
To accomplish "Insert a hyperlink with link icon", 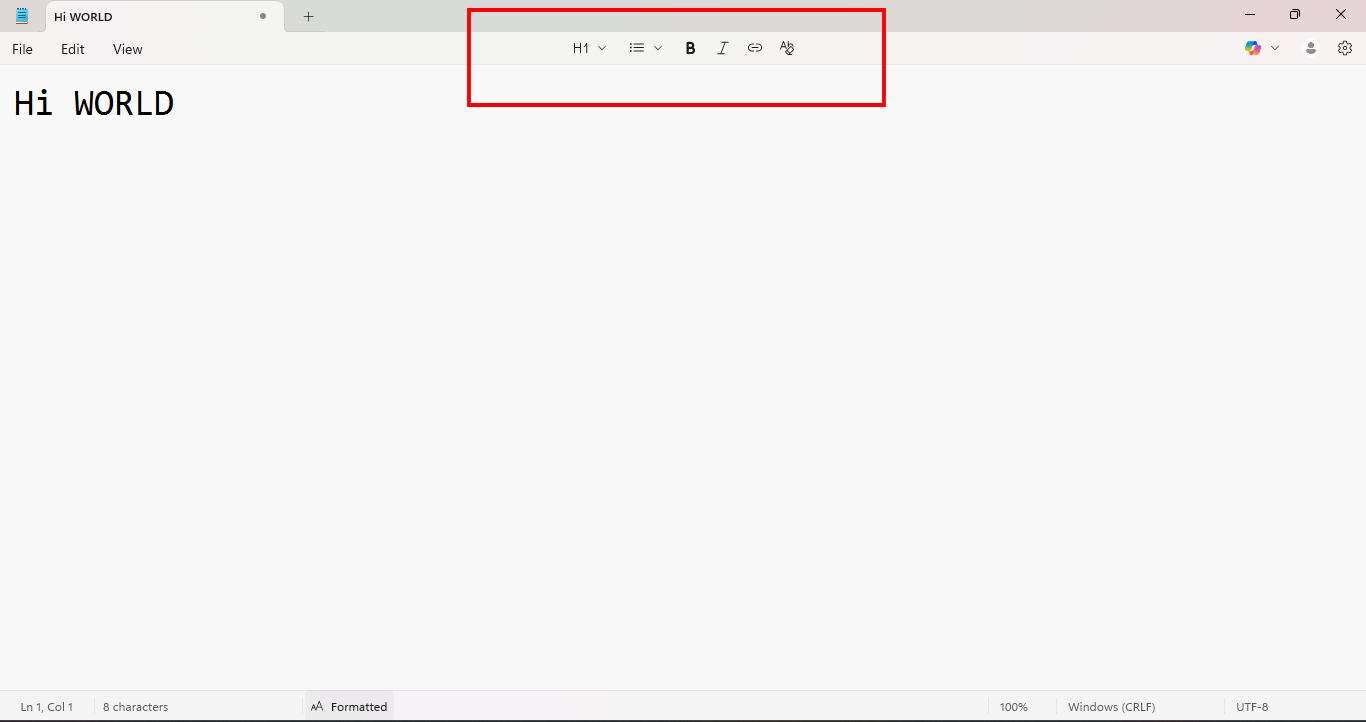I will point(755,48).
